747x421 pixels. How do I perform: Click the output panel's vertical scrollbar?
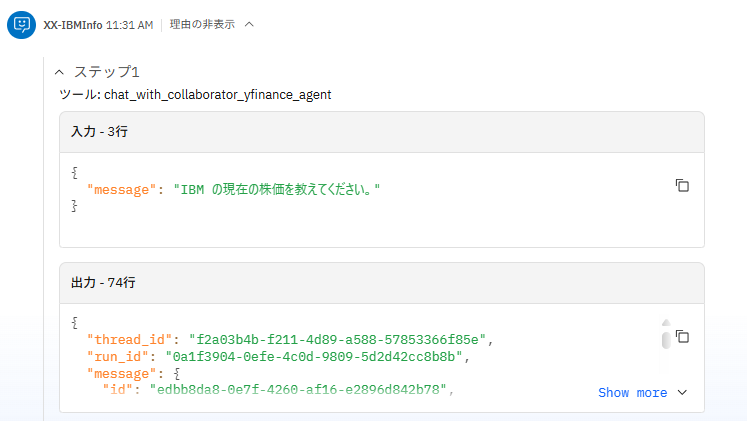tap(665, 336)
